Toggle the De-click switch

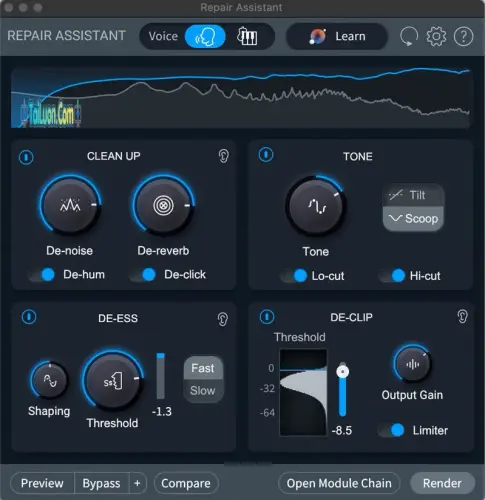[143, 275]
